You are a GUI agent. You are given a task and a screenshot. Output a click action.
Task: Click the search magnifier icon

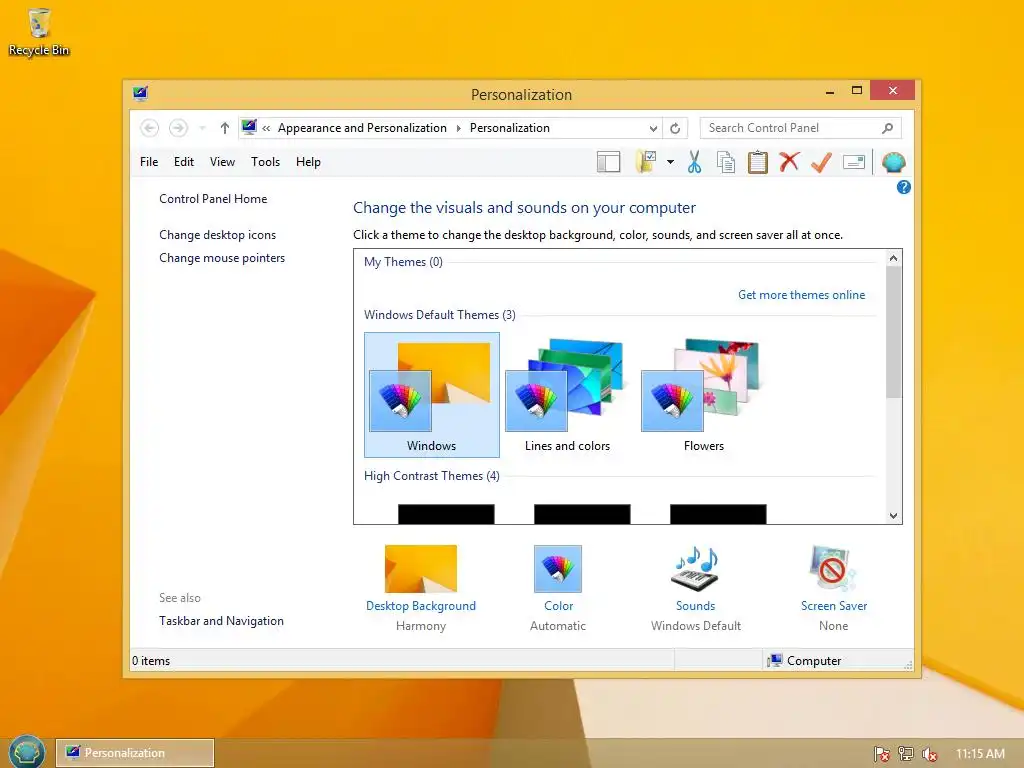pyautogui.click(x=887, y=128)
